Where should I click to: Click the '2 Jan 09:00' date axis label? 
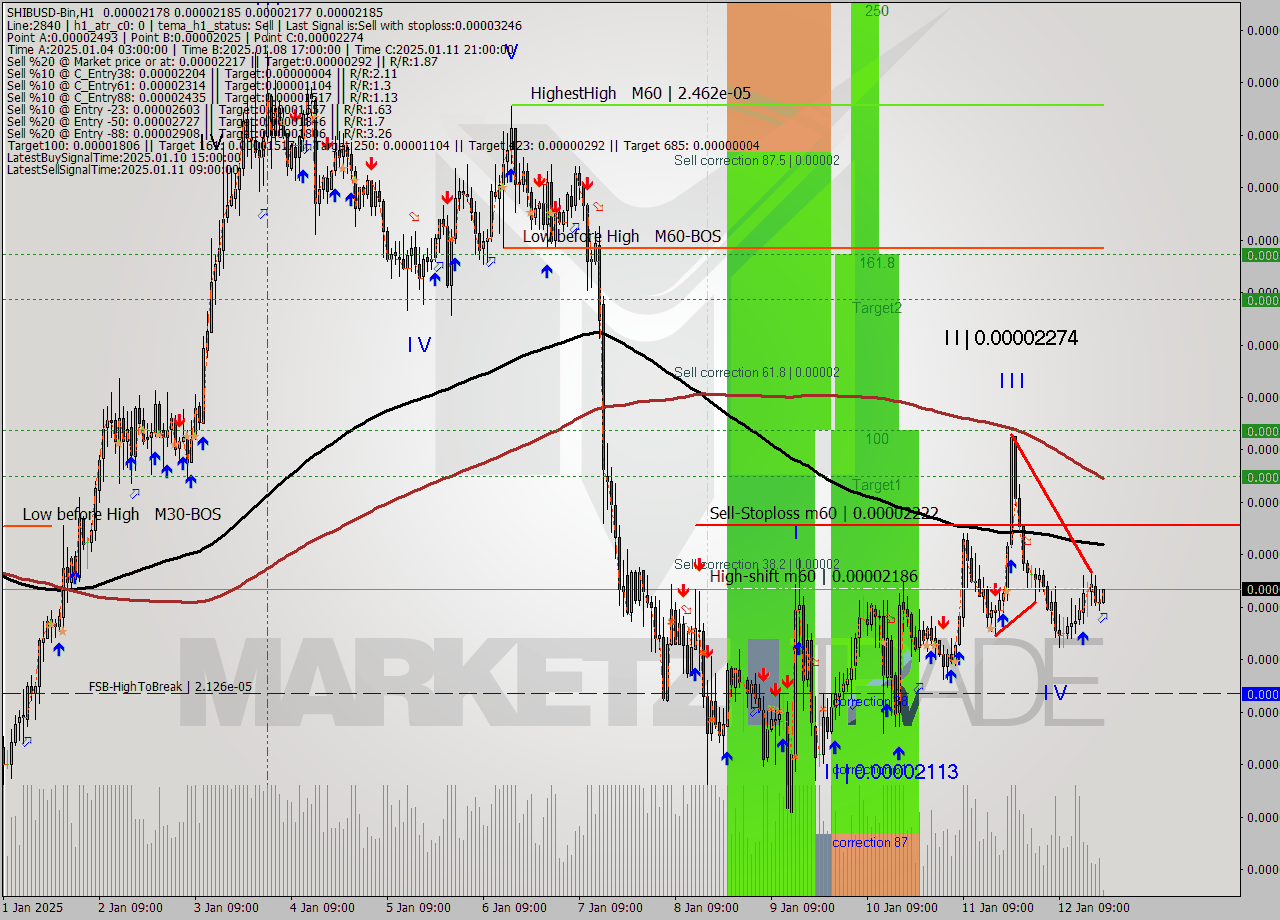pyautogui.click(x=130, y=908)
